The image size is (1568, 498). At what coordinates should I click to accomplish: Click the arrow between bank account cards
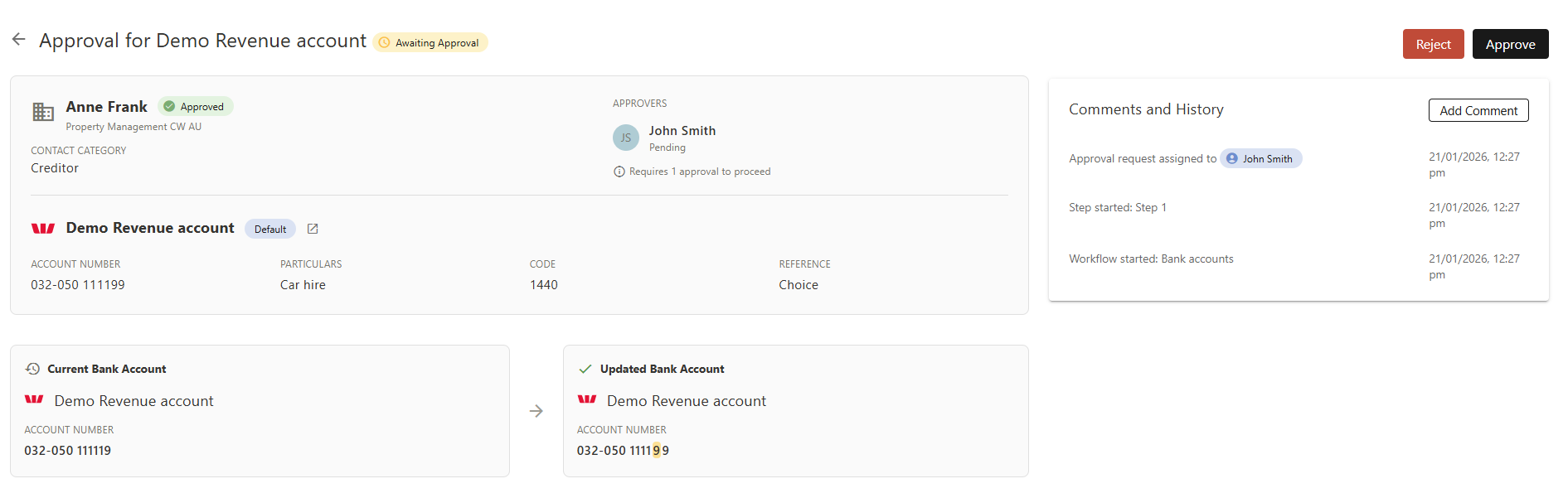(x=536, y=411)
